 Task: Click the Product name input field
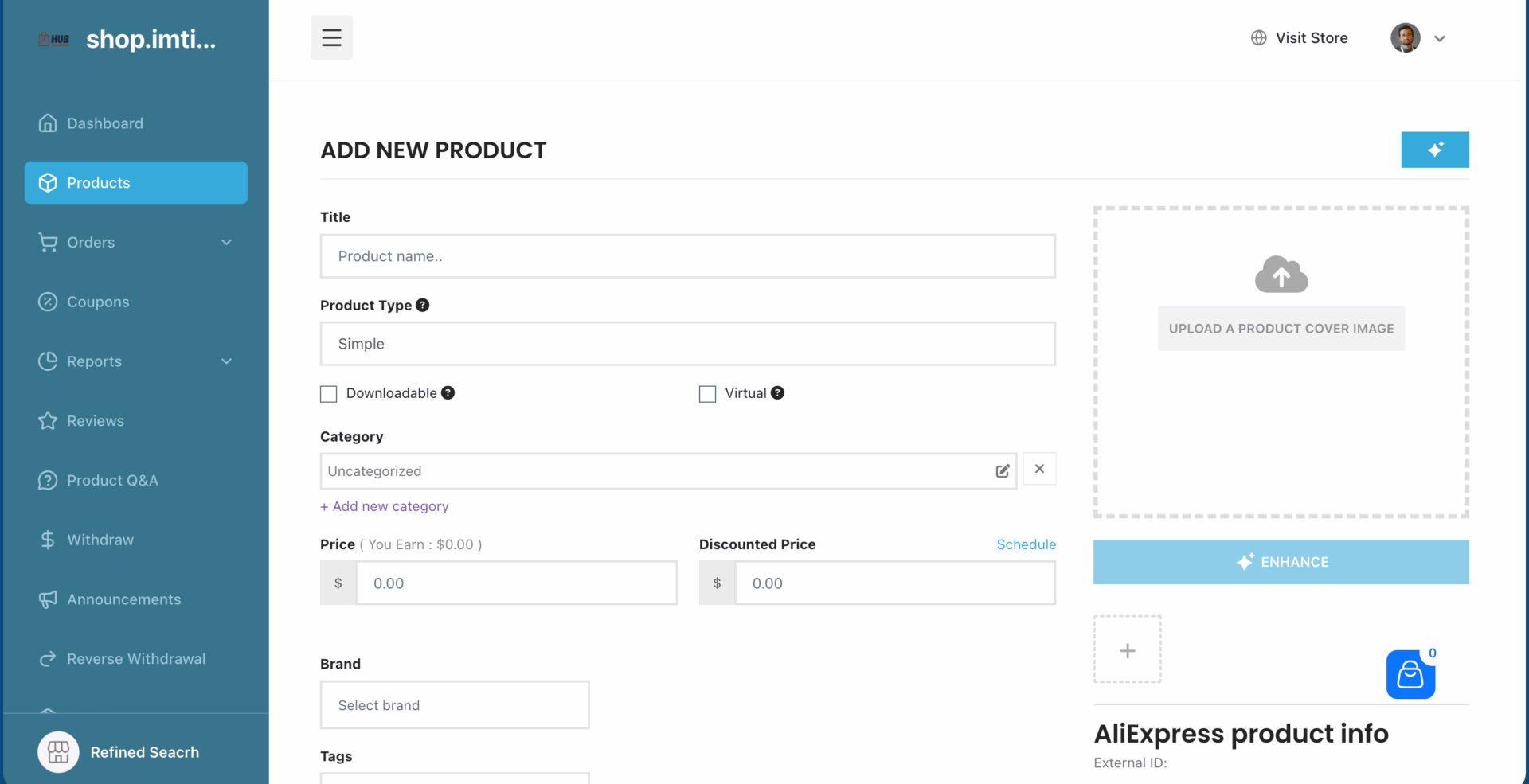click(x=688, y=256)
